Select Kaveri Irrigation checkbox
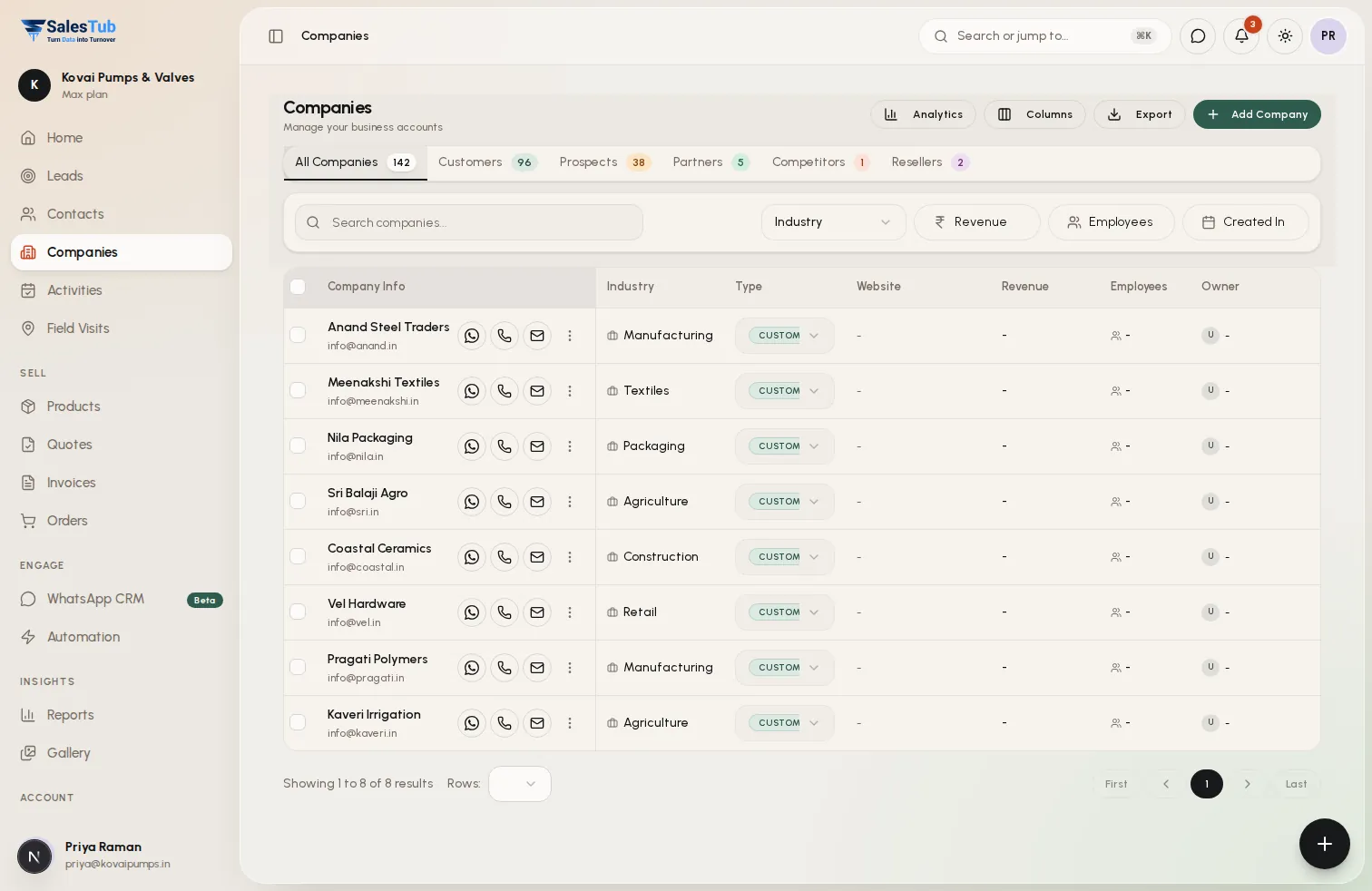This screenshot has height=891, width=1372. 298,722
